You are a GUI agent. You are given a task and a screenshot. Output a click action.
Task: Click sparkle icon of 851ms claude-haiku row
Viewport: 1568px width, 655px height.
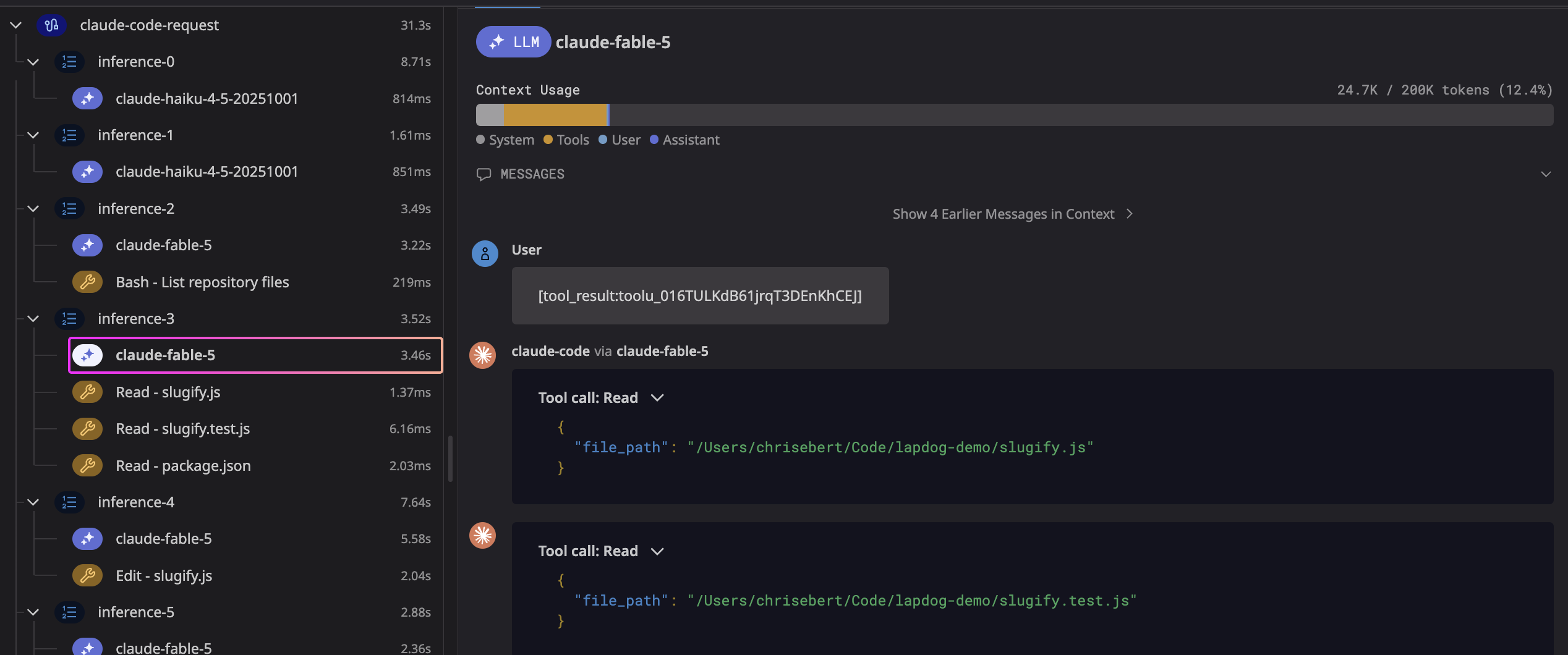click(87, 172)
